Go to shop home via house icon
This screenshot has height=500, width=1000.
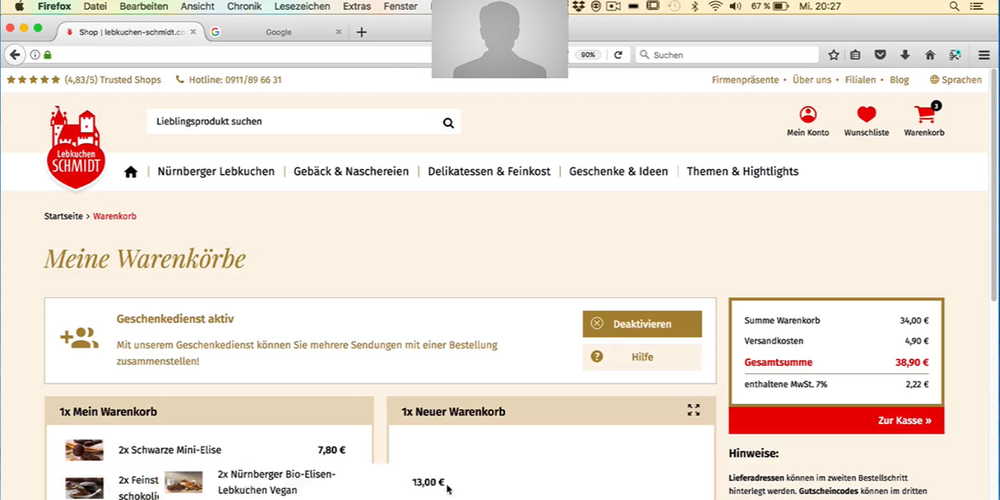click(x=131, y=172)
